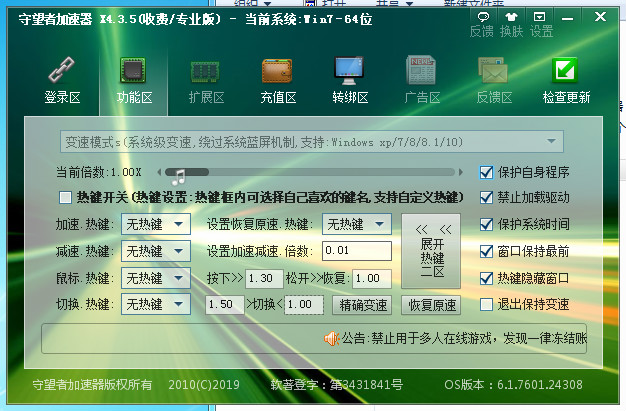Open the 扩展区 memory module icon
Image resolution: width=626 pixels, height=411 pixels.
click(x=205, y=71)
